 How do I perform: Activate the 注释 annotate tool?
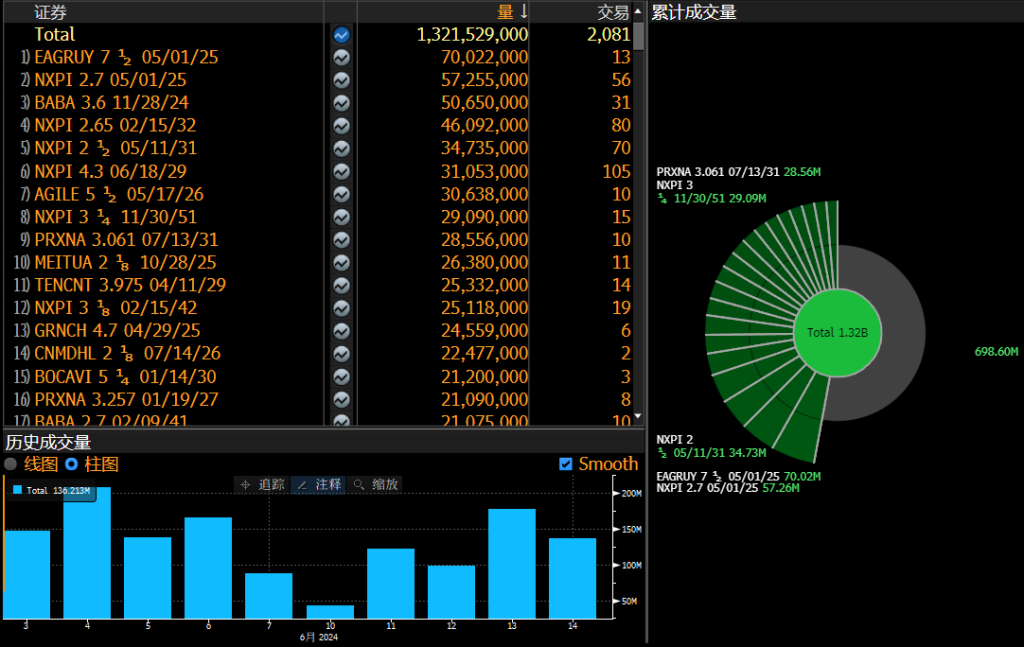point(319,484)
